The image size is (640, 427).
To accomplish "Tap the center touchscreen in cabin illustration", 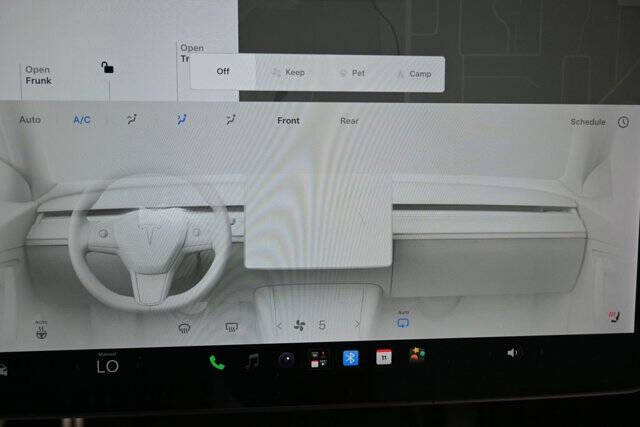I will coord(318,224).
